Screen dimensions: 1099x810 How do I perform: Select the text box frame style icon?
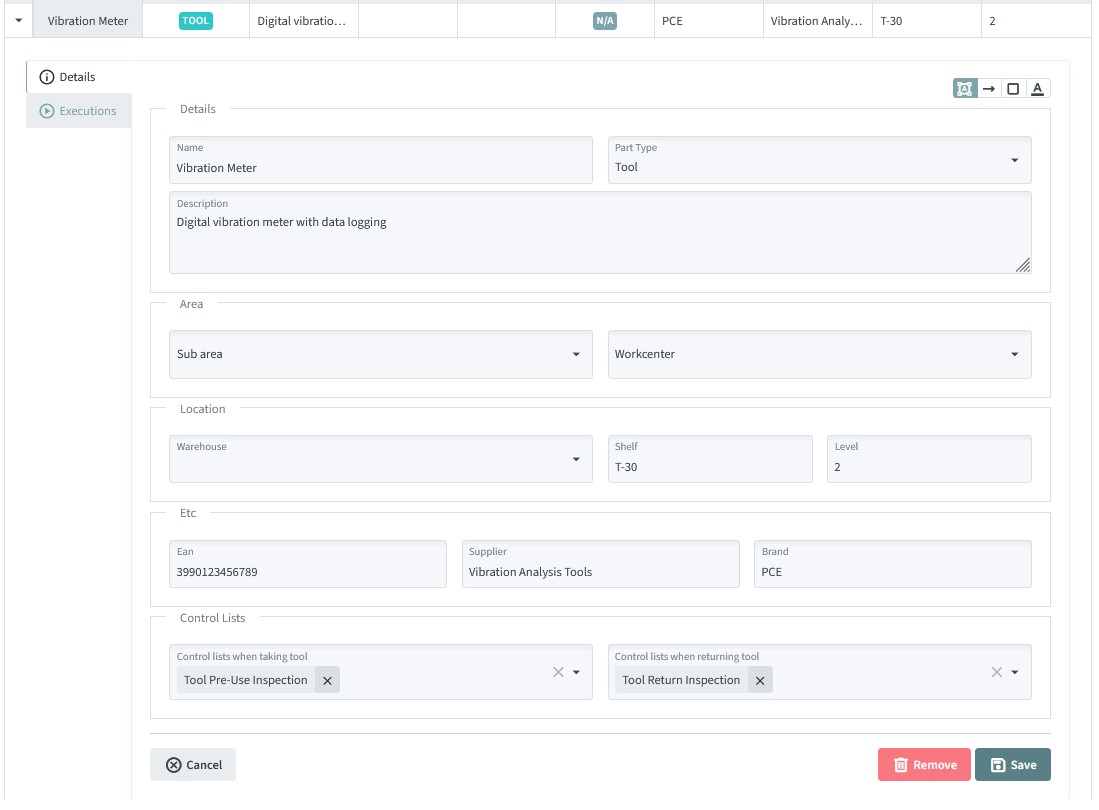[964, 89]
